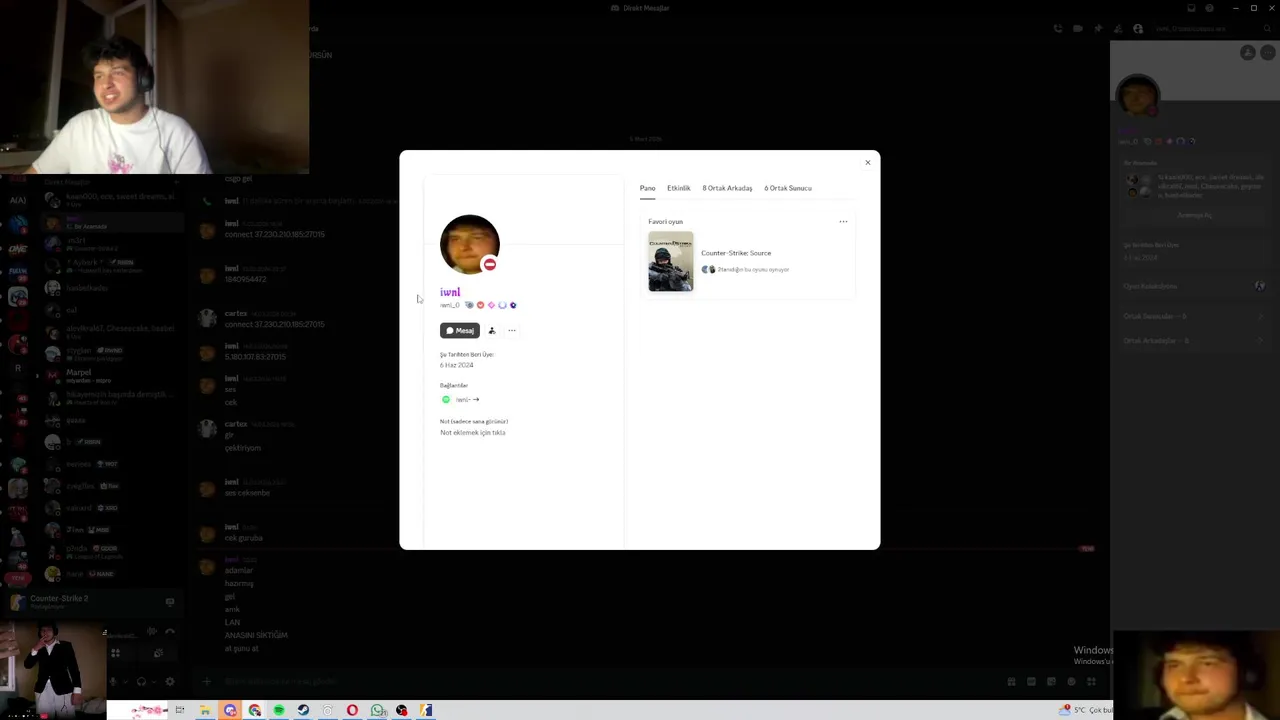The height and width of the screenshot is (720, 1280).
Task: Click the note field 'Not eklemek için tıkla'
Action: (473, 432)
